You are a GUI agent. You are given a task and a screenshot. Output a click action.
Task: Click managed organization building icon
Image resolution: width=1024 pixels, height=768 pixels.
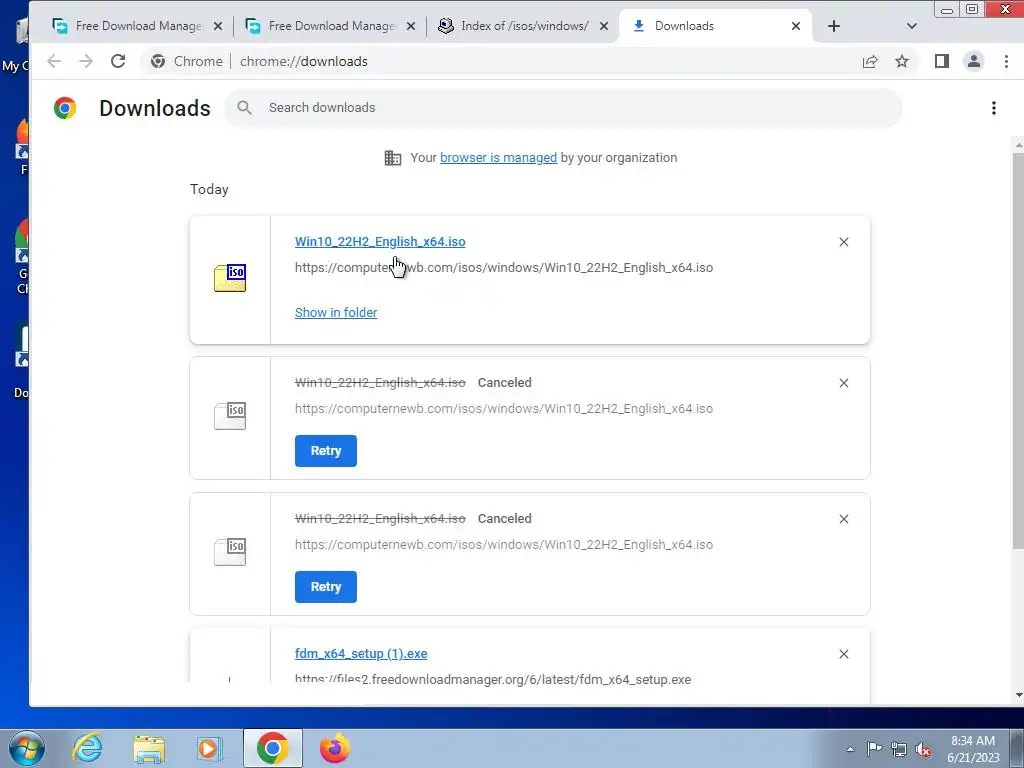392,158
